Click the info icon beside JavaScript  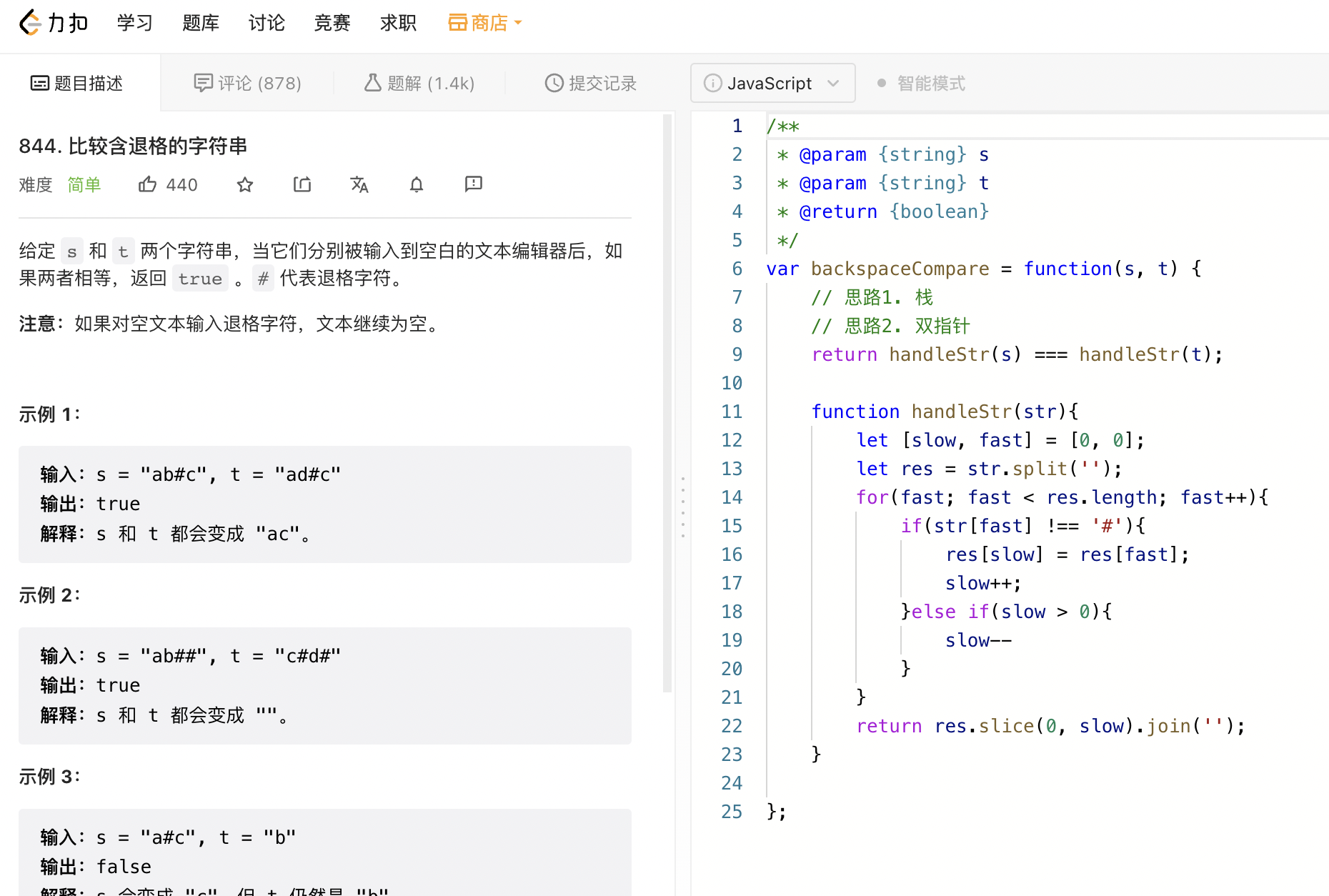click(x=712, y=84)
